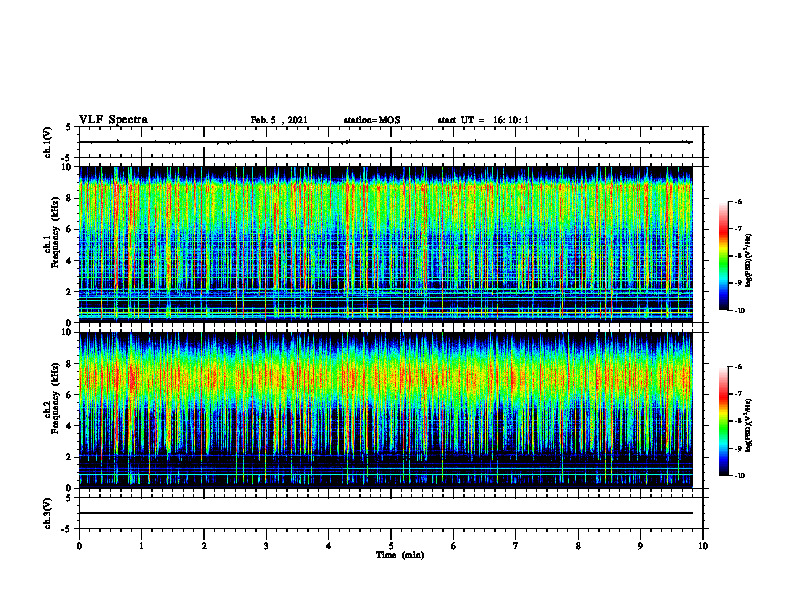Click the 'ch.3(V)' axis label
The image size is (792, 612).
[x=48, y=513]
